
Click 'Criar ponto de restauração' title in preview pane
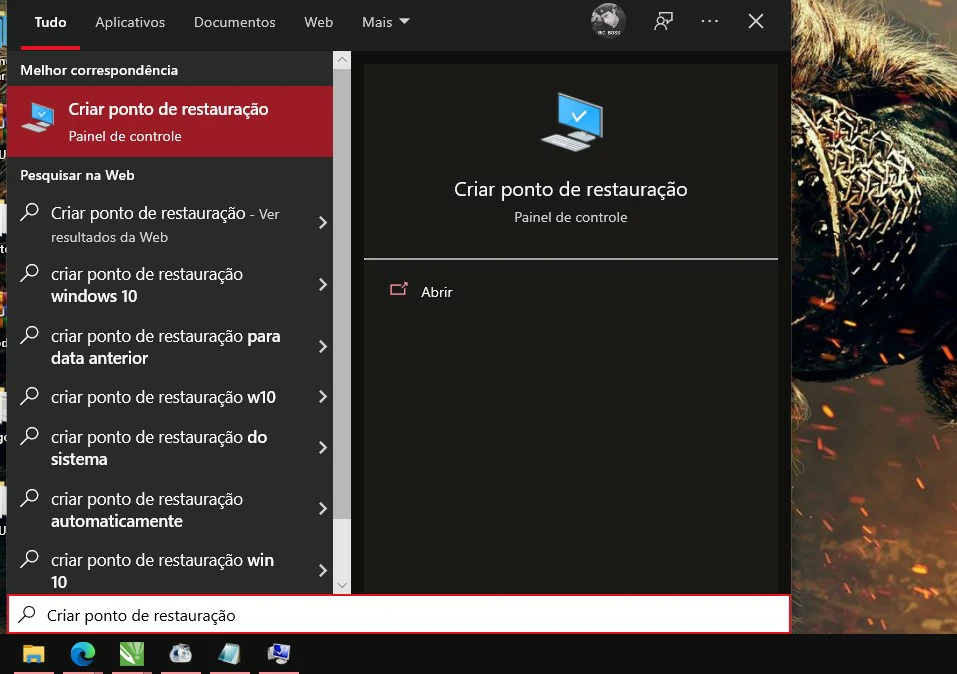coord(571,189)
